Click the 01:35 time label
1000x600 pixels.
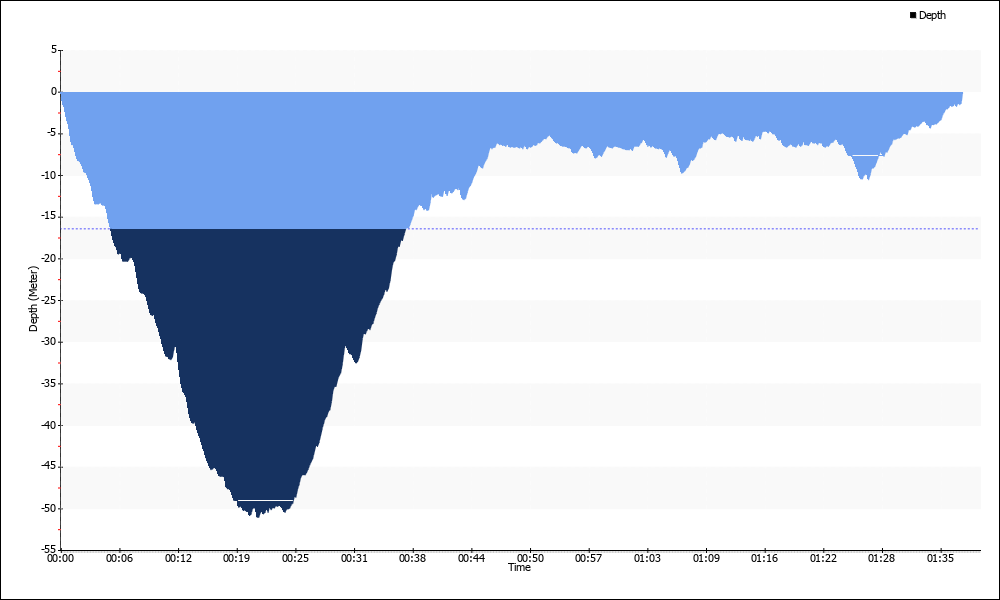tap(941, 559)
